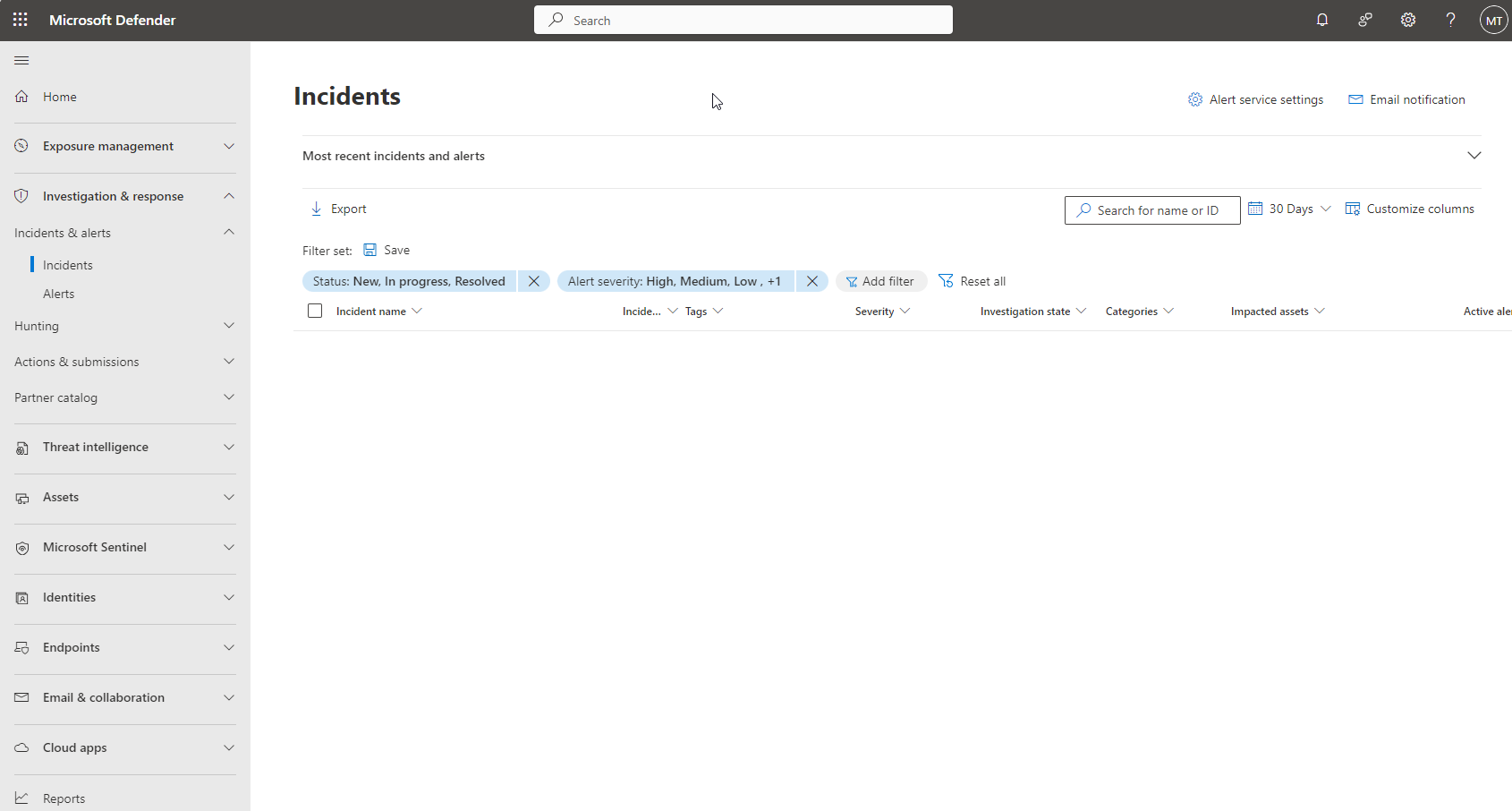
Task: Sort by Tags column header
Action: pos(704,312)
